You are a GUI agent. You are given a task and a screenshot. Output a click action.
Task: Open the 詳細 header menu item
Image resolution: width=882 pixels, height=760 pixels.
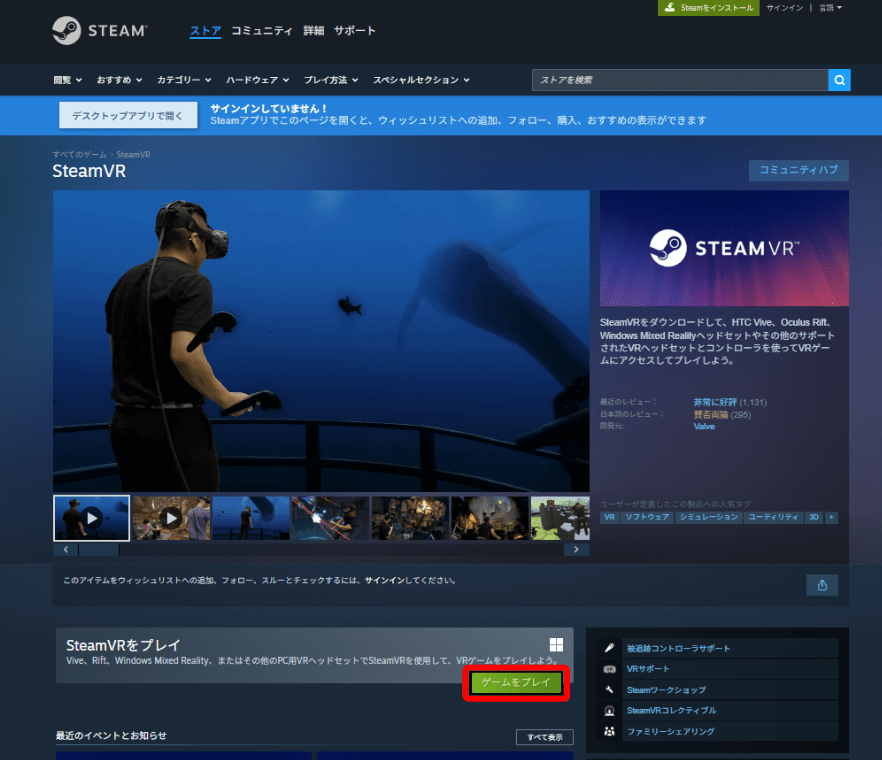tap(313, 31)
